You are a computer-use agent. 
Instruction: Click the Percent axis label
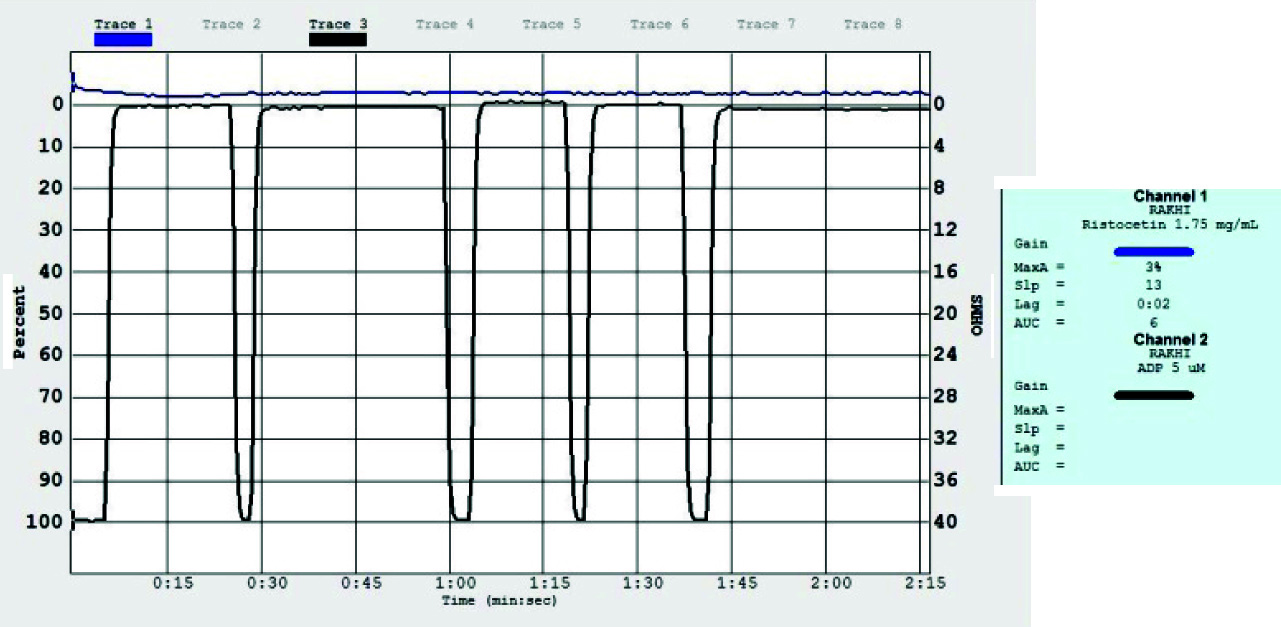(x=19, y=323)
